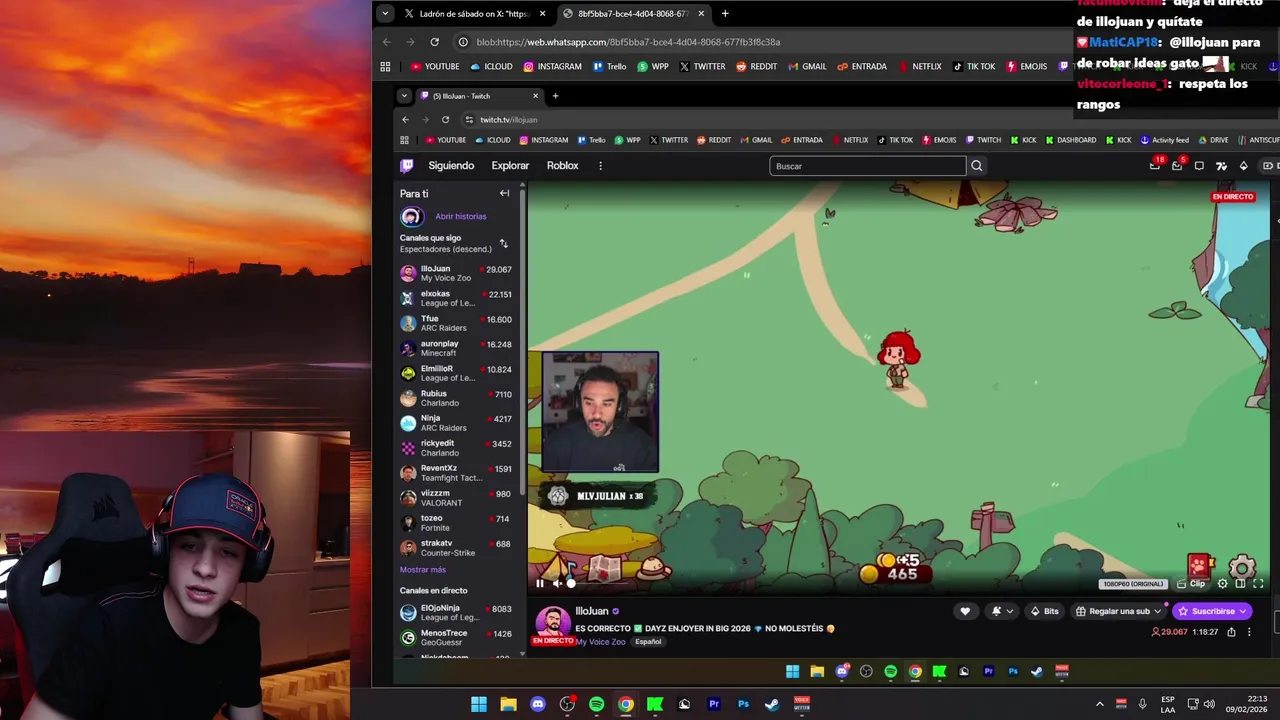Open Twitch notifications inbox with badge 5
Image resolution: width=1280 pixels, height=720 pixels.
coord(1177,165)
